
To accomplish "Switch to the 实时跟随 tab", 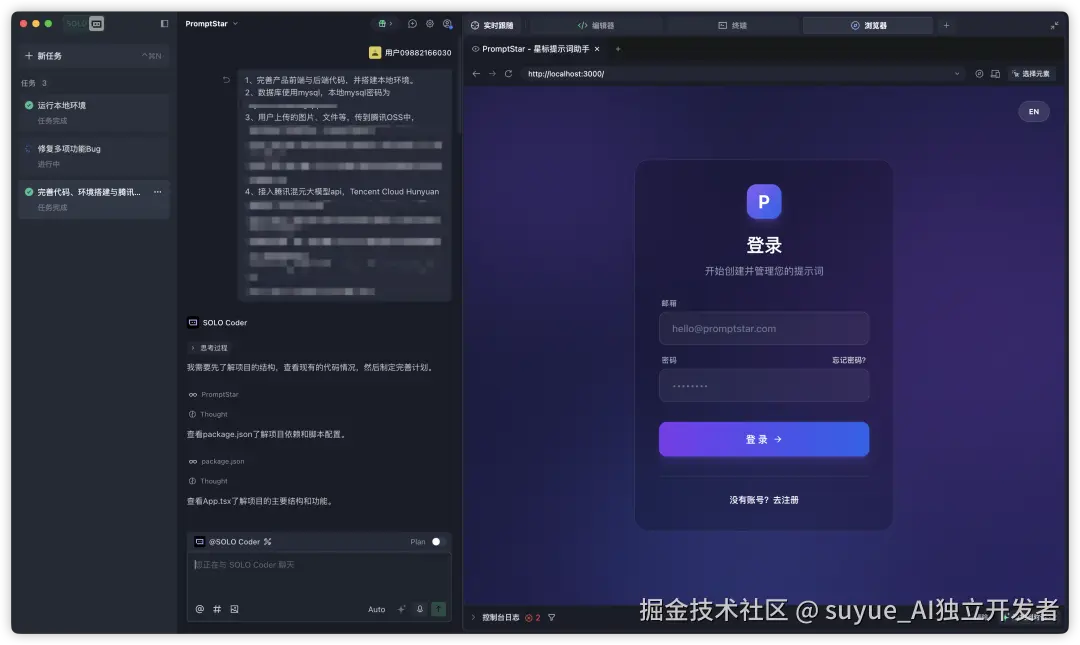I will pyautogui.click(x=492, y=25).
